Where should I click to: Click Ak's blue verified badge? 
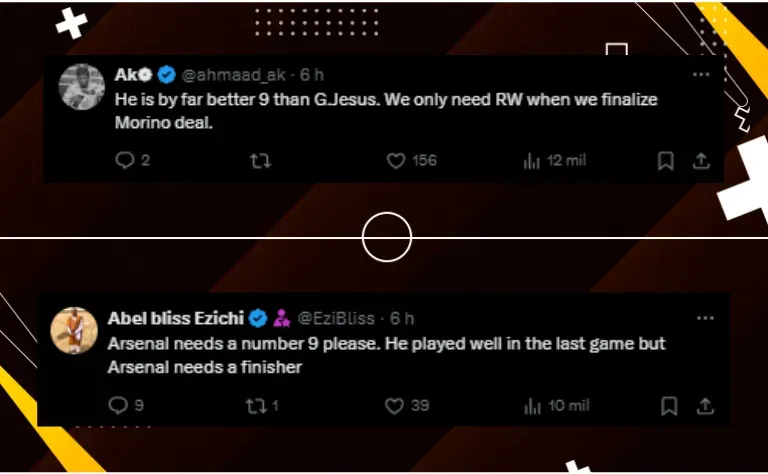tap(167, 74)
